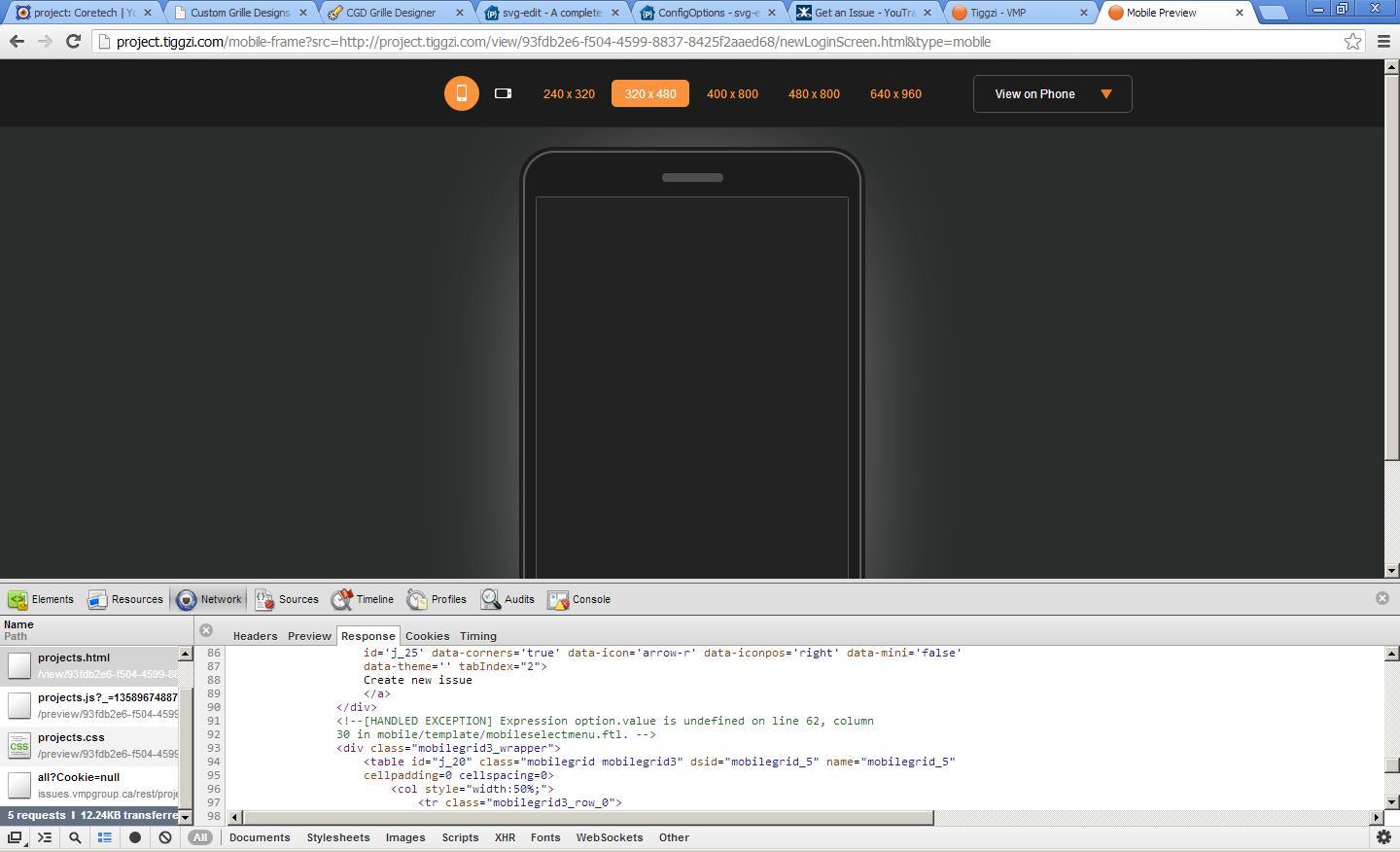Select the 640 x 960 resolution

tap(895, 93)
